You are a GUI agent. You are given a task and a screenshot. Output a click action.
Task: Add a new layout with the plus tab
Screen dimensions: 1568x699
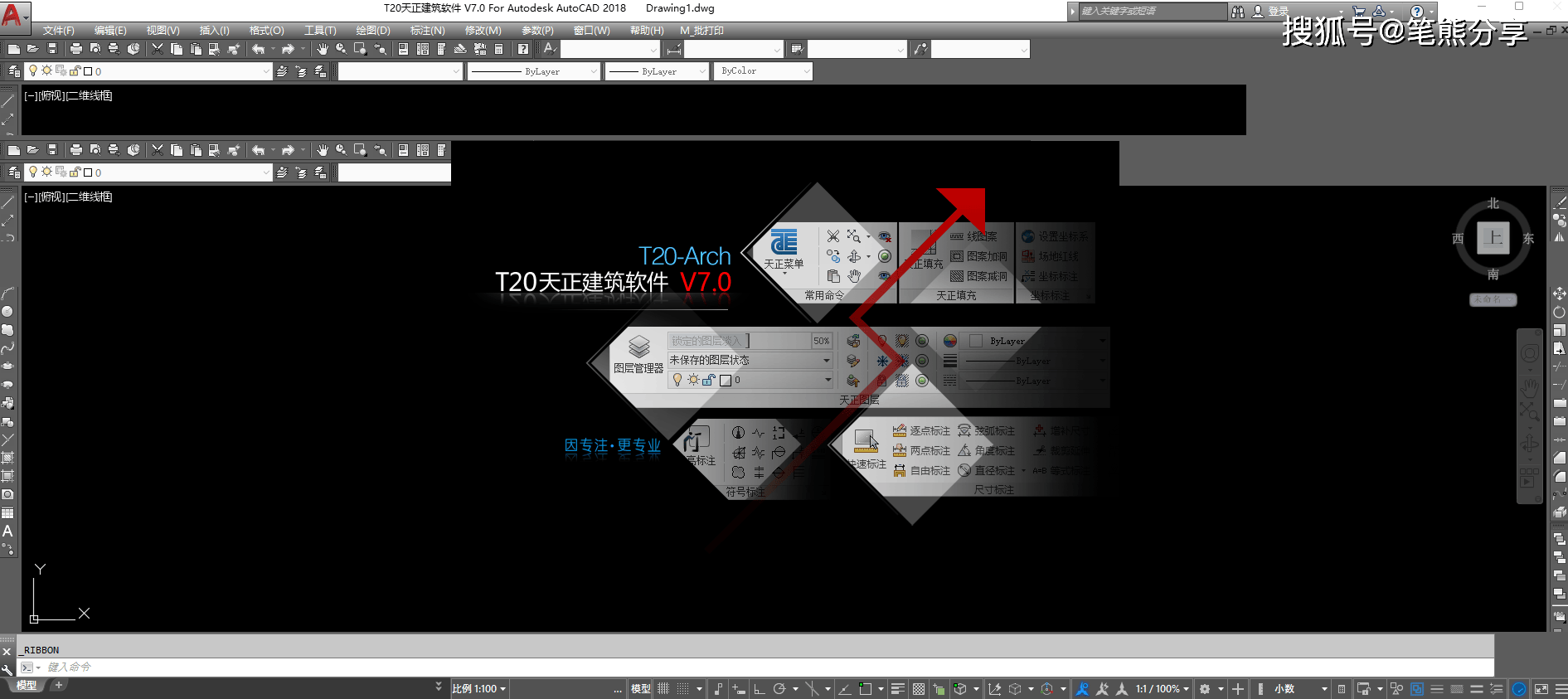pos(58,685)
